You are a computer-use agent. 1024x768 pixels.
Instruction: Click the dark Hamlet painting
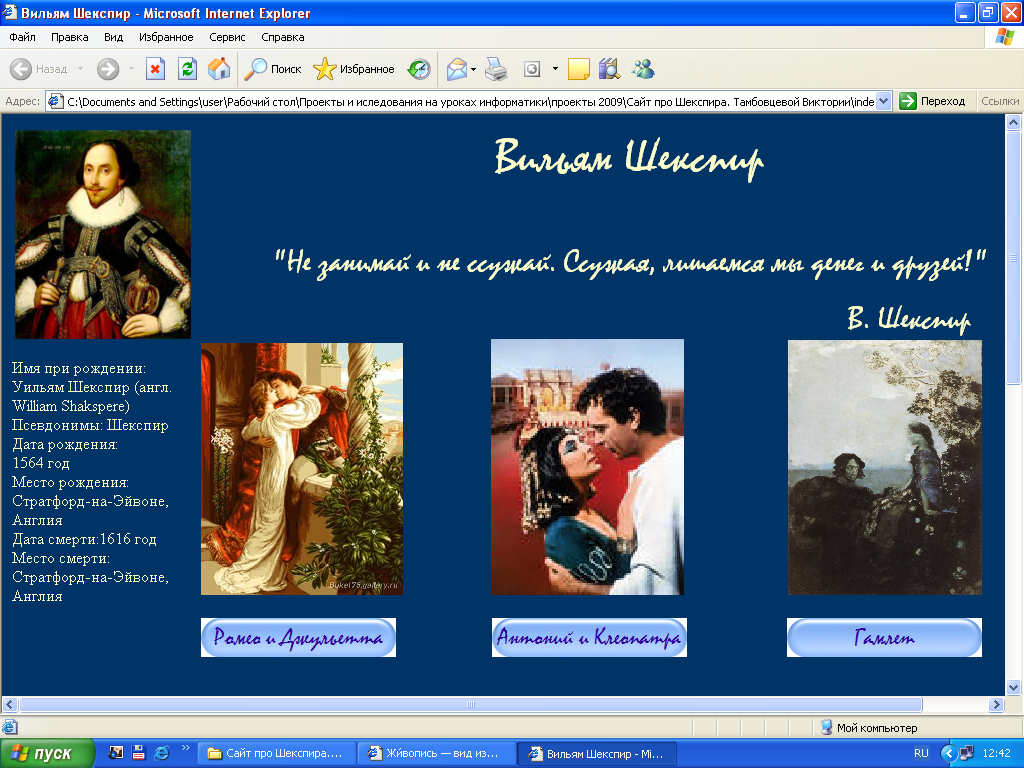point(885,468)
